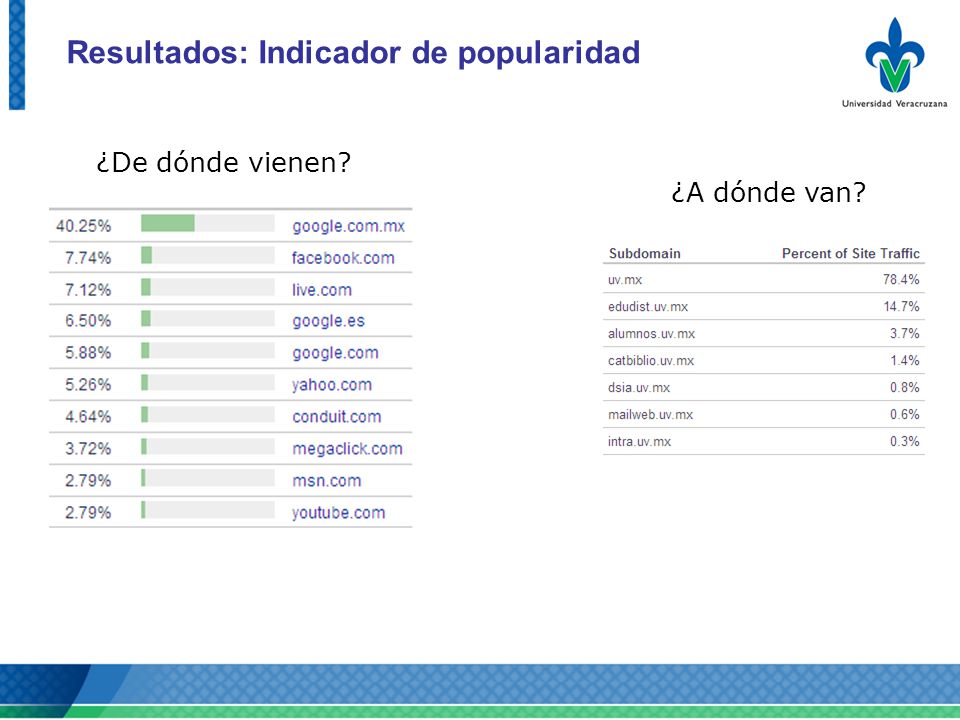Open the google.com.mx link
The image size is (960, 720).
(x=348, y=227)
